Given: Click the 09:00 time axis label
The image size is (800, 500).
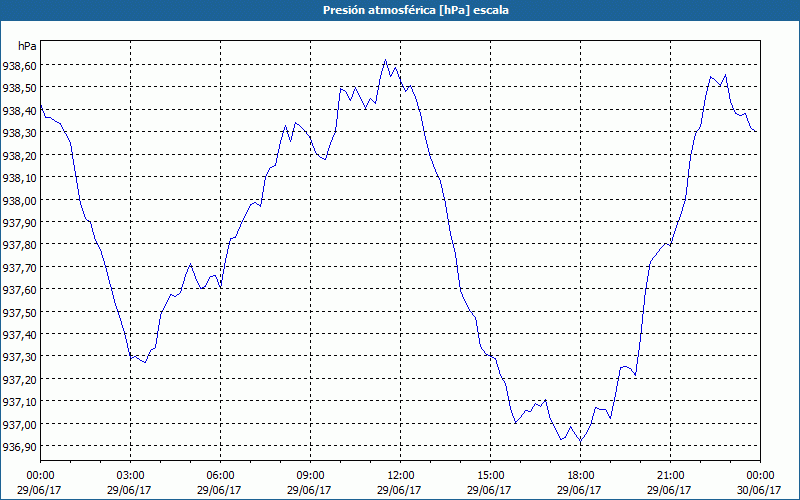Looking at the screenshot, I should point(310,476).
